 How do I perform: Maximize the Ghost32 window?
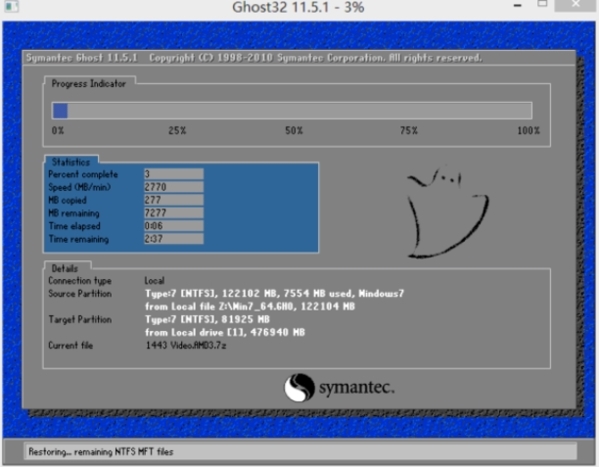pyautogui.click(x=542, y=5)
